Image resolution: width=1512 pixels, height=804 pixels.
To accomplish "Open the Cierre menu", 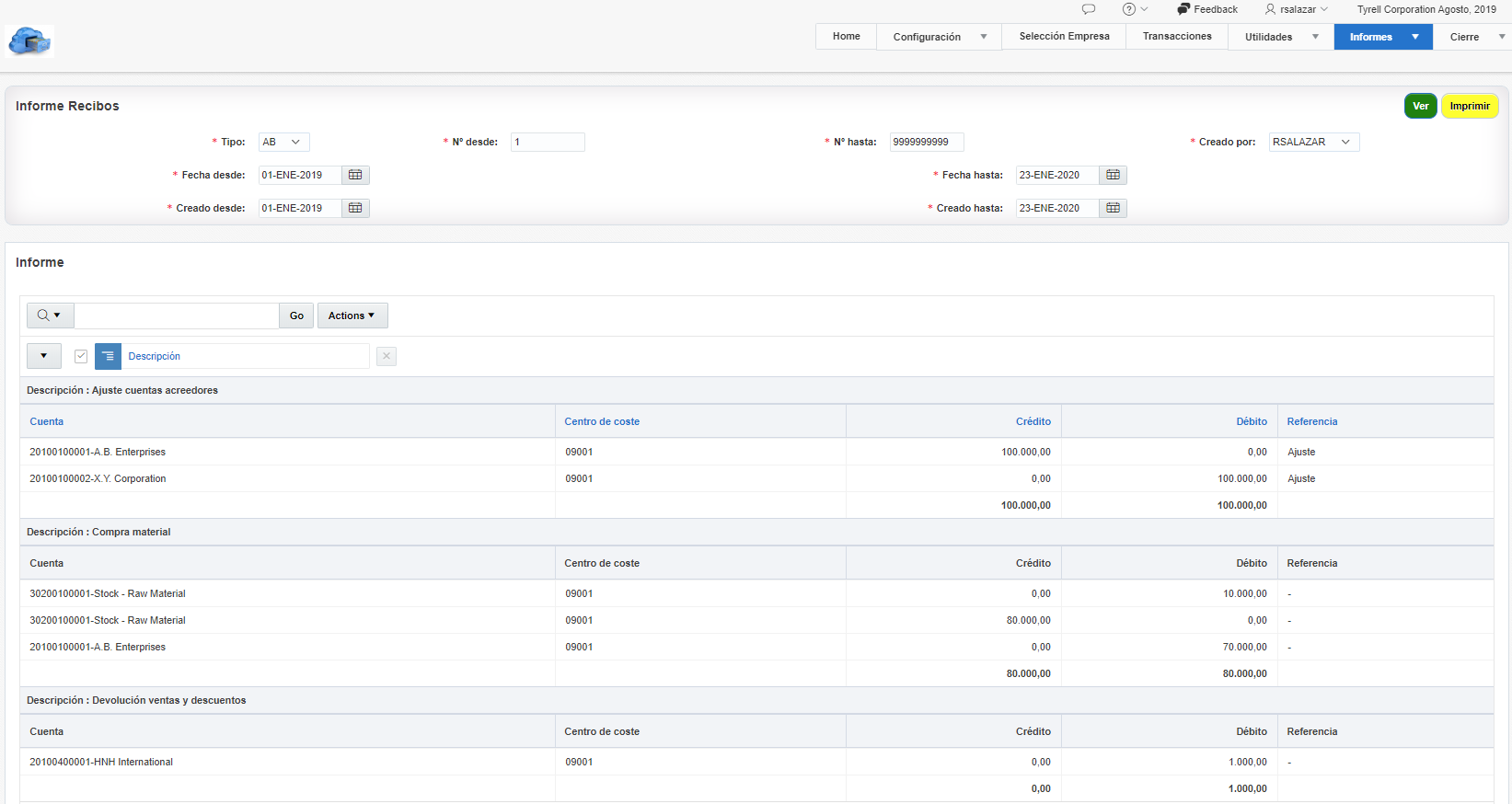I will pyautogui.click(x=1464, y=37).
